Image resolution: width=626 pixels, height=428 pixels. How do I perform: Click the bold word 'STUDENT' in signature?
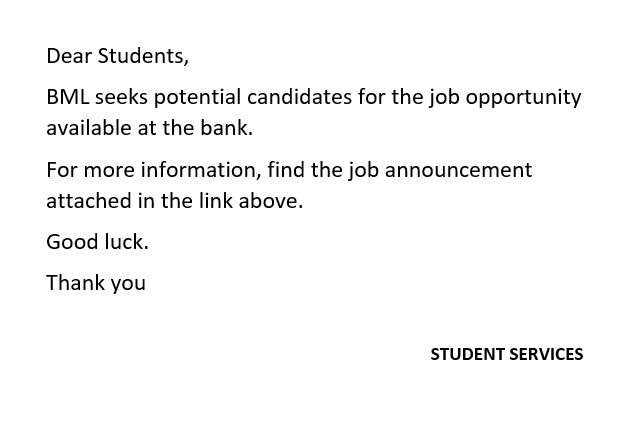click(x=465, y=354)
